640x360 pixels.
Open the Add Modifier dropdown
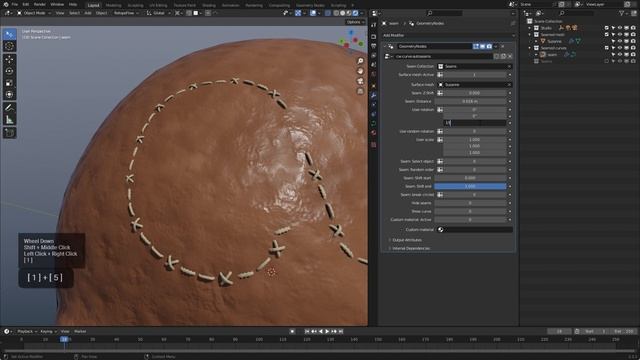(448, 36)
